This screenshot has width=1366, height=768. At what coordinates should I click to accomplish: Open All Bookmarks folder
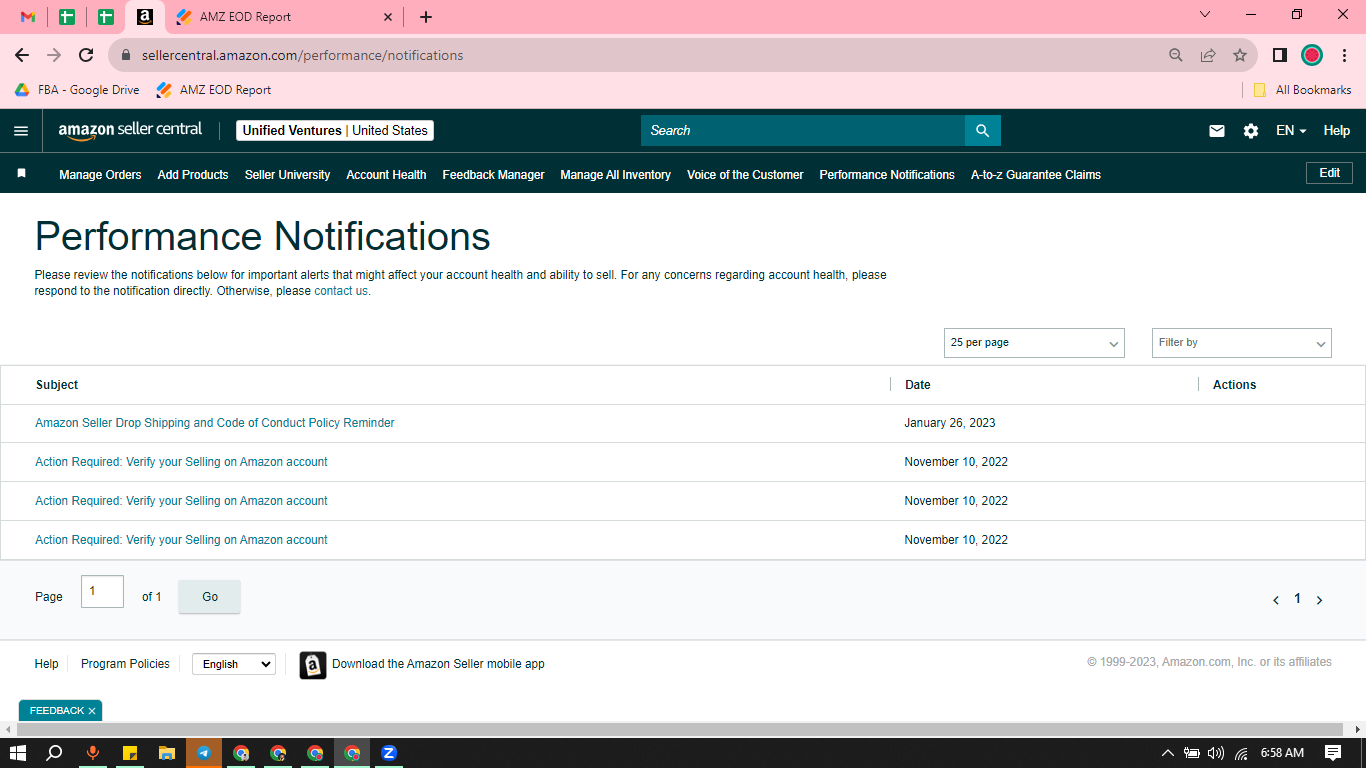tap(1302, 90)
